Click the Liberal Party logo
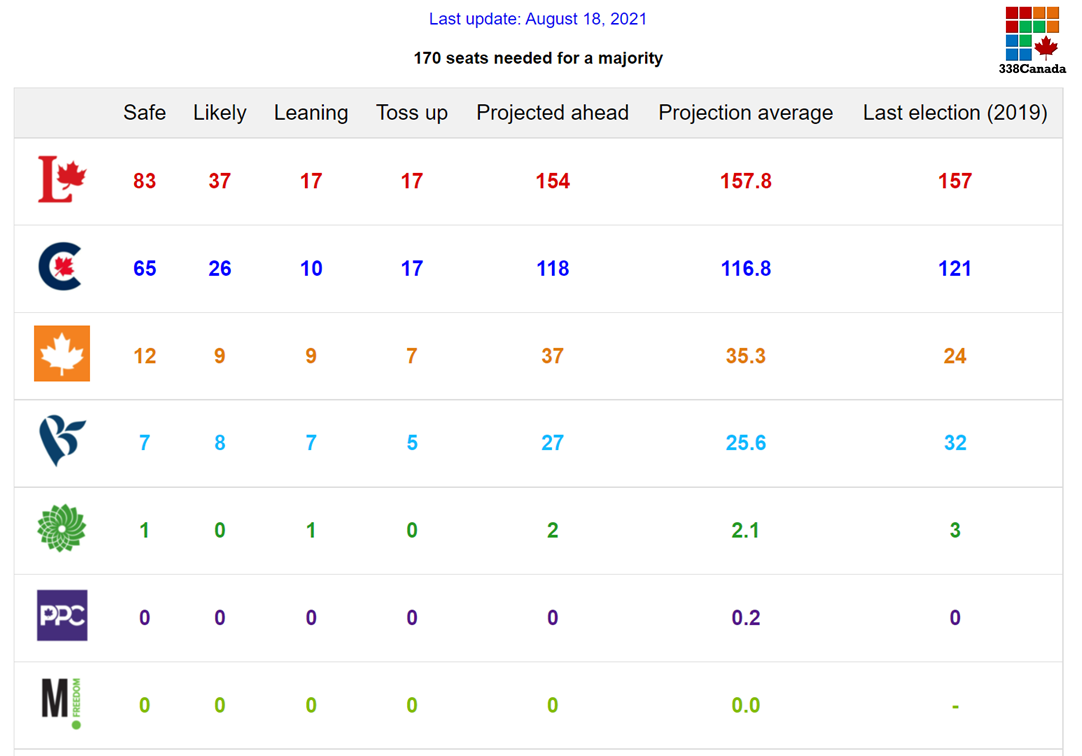 point(62,180)
